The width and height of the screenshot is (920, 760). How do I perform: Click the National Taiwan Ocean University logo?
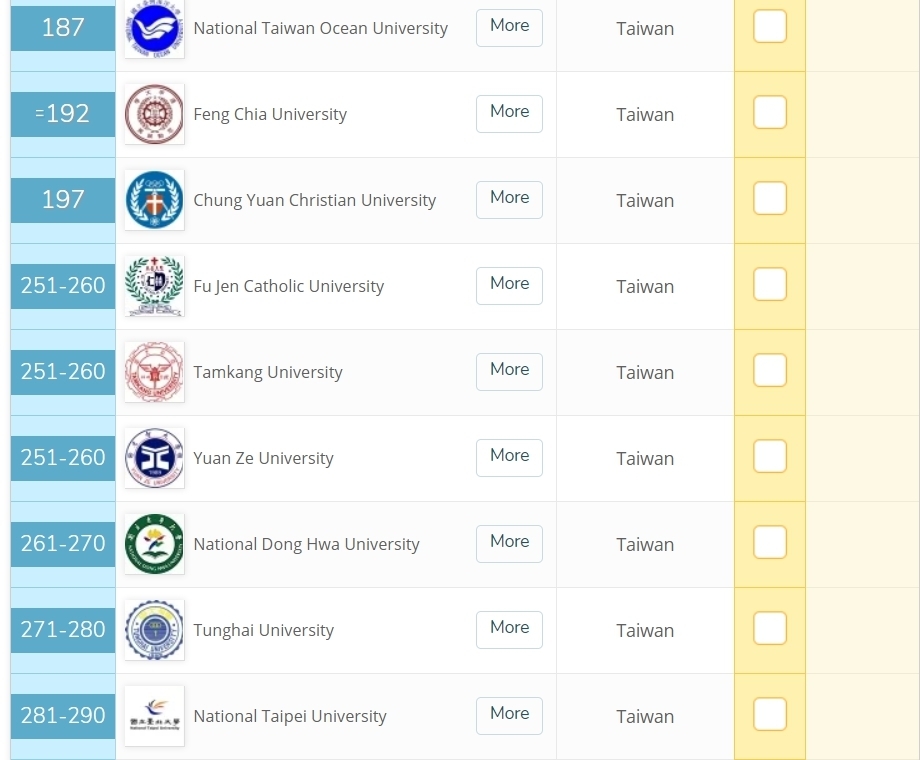(x=154, y=29)
